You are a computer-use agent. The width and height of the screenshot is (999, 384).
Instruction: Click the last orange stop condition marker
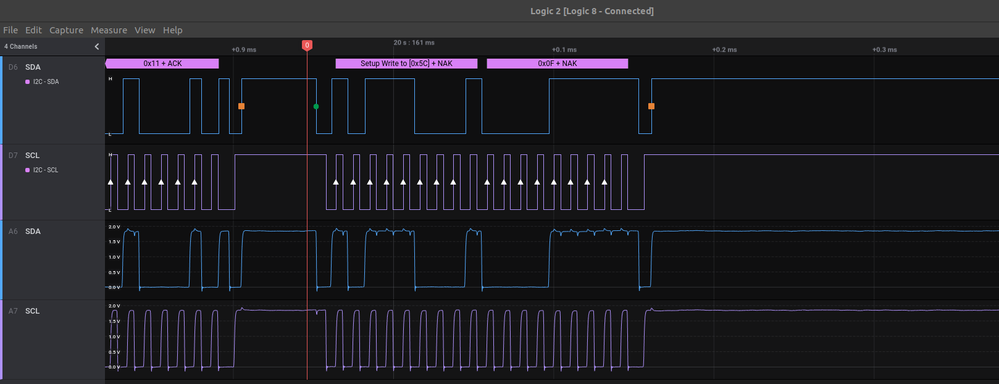coord(651,106)
